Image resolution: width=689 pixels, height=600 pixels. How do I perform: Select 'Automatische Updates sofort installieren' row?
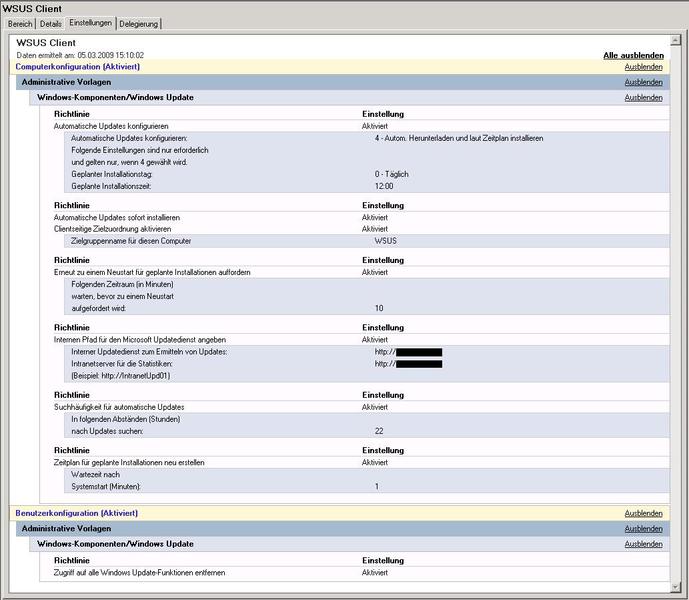coord(361,218)
